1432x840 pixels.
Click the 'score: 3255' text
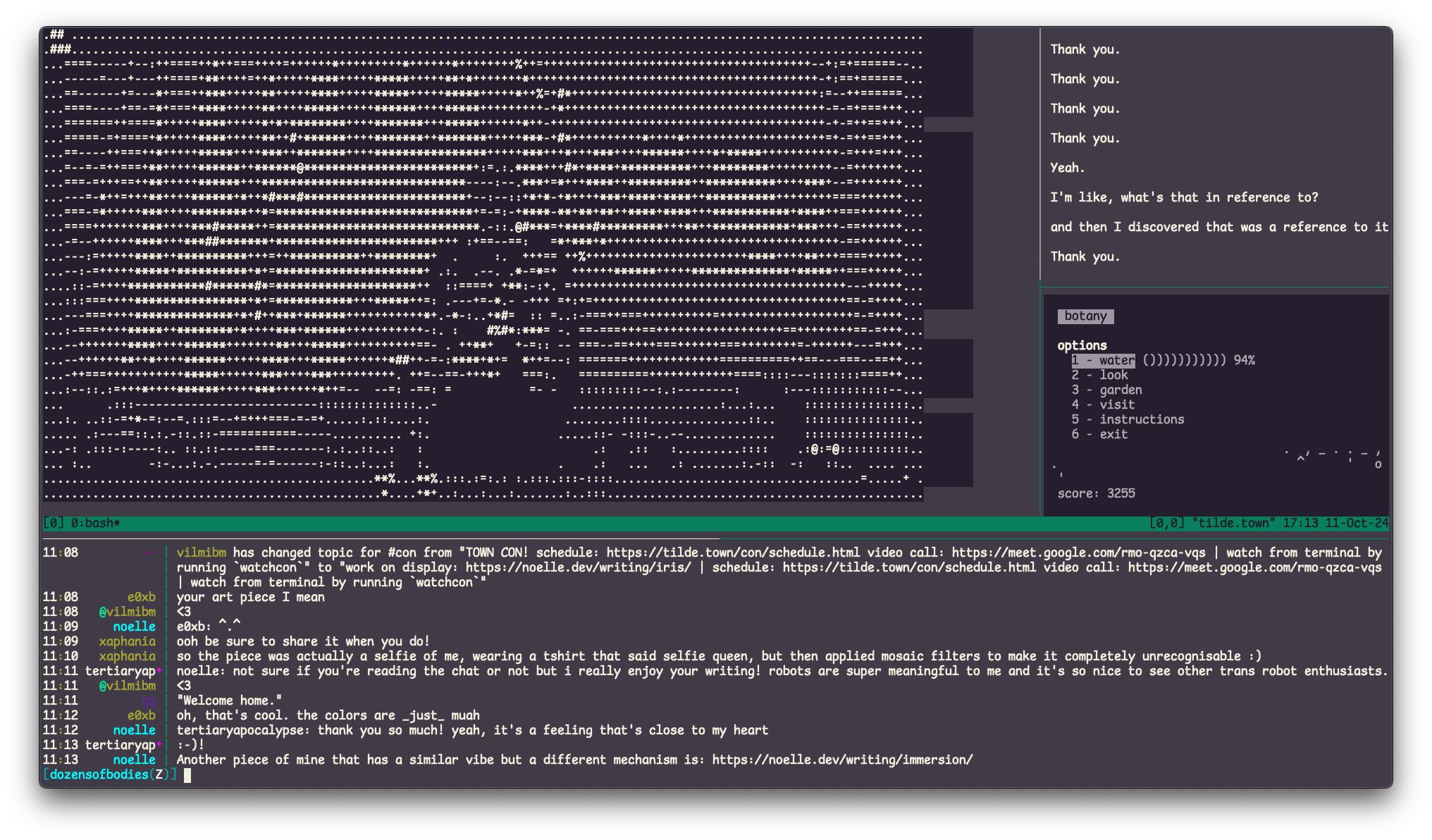coord(1096,493)
